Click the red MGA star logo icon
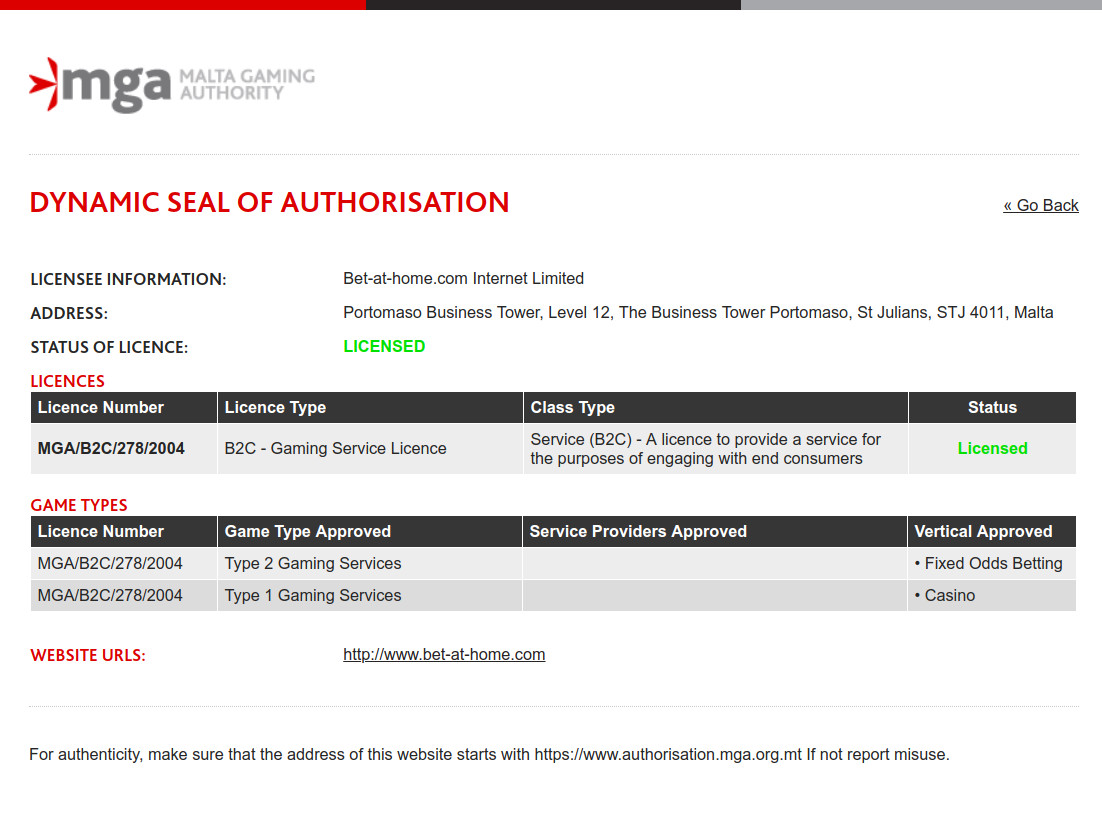Viewport: 1102px width, 824px height. 44,84
